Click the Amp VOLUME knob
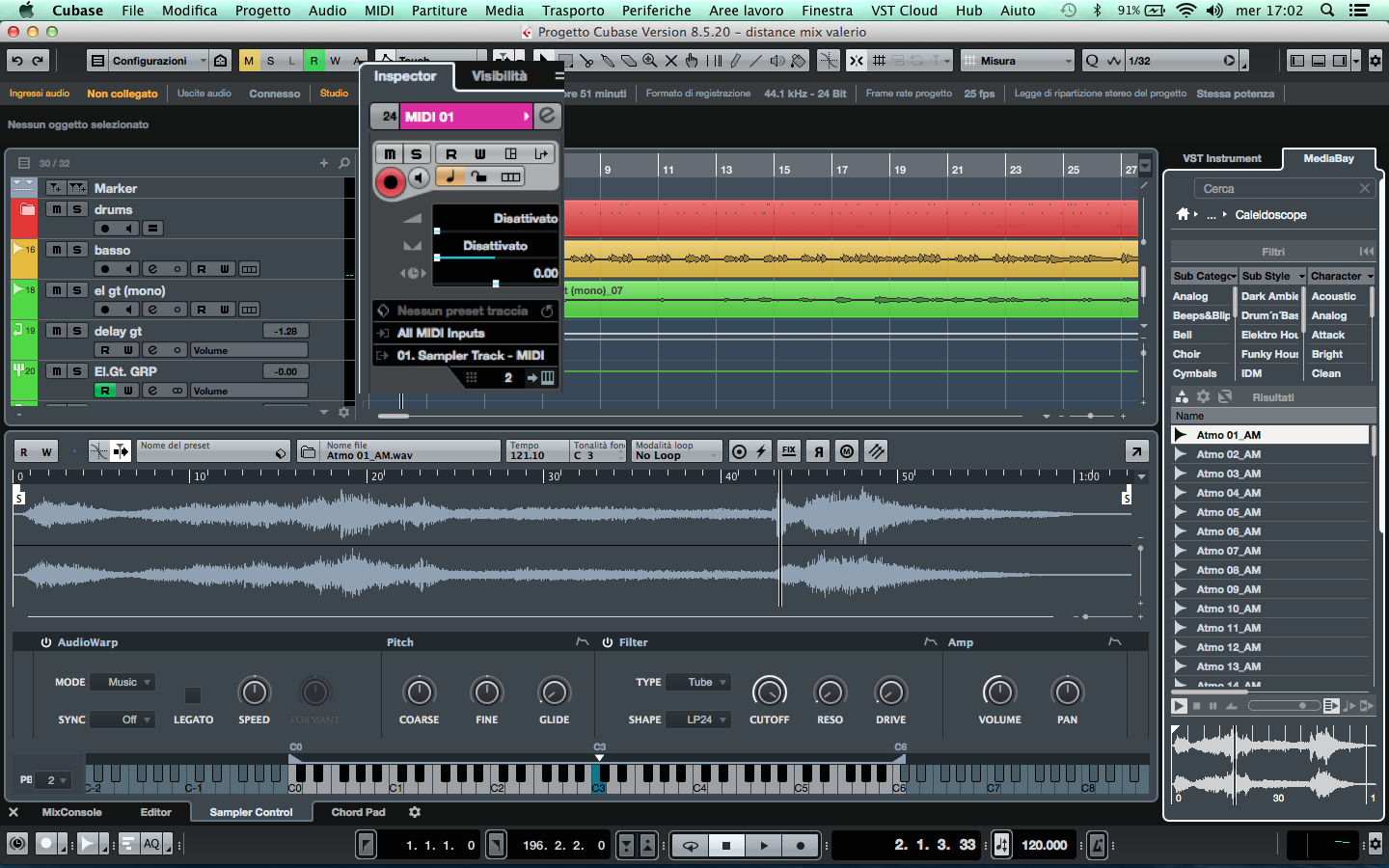 pos(999,692)
